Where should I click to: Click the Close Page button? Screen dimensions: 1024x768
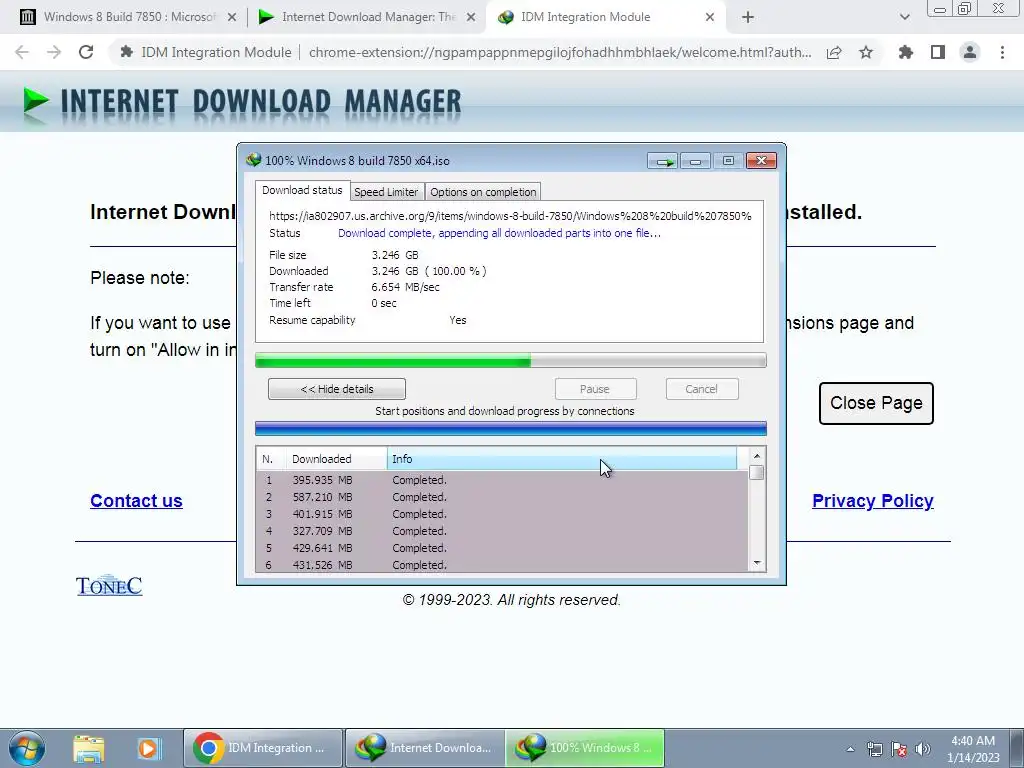click(876, 404)
